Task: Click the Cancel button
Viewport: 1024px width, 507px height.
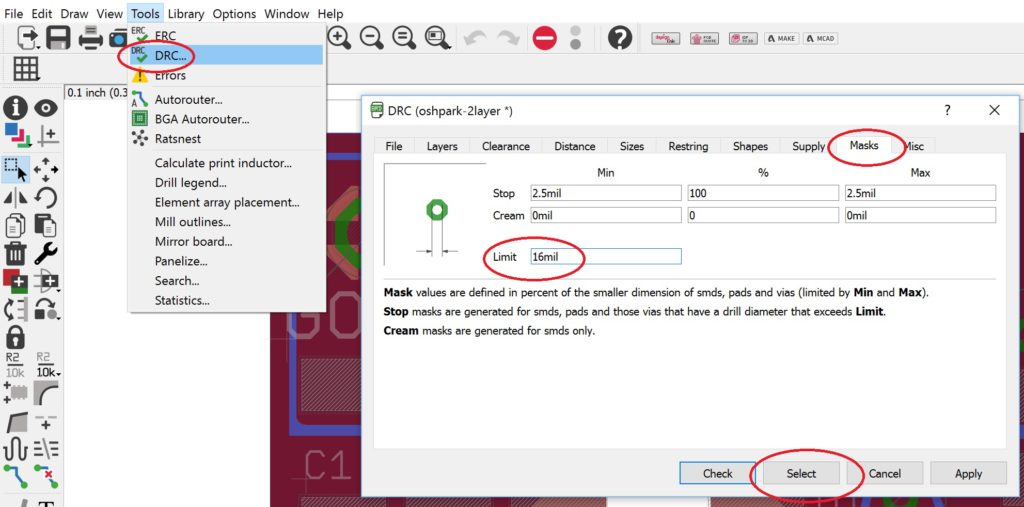Action: pyautogui.click(x=885, y=474)
